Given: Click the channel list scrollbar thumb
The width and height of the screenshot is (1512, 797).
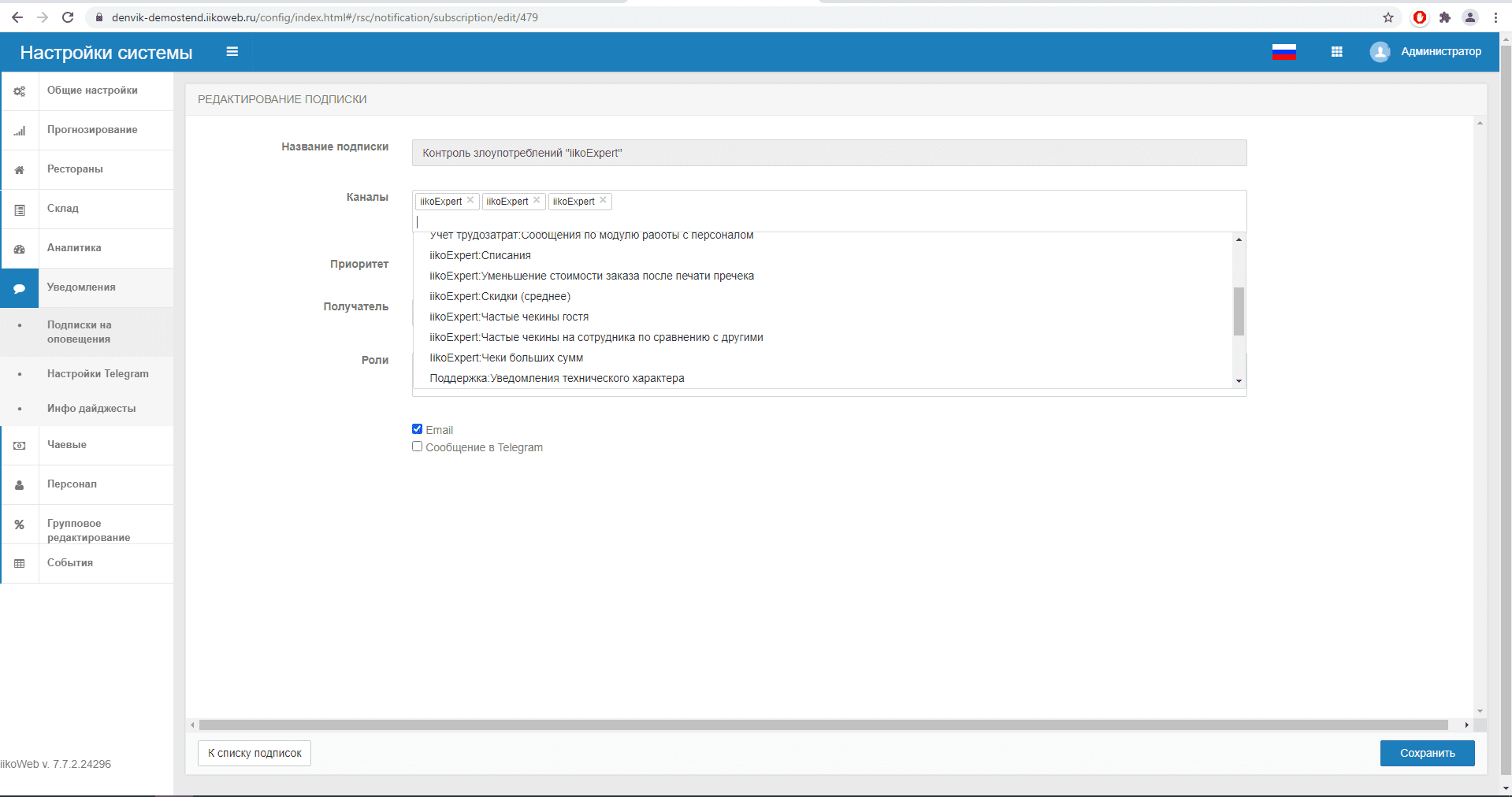Looking at the screenshot, I should coord(1239,311).
